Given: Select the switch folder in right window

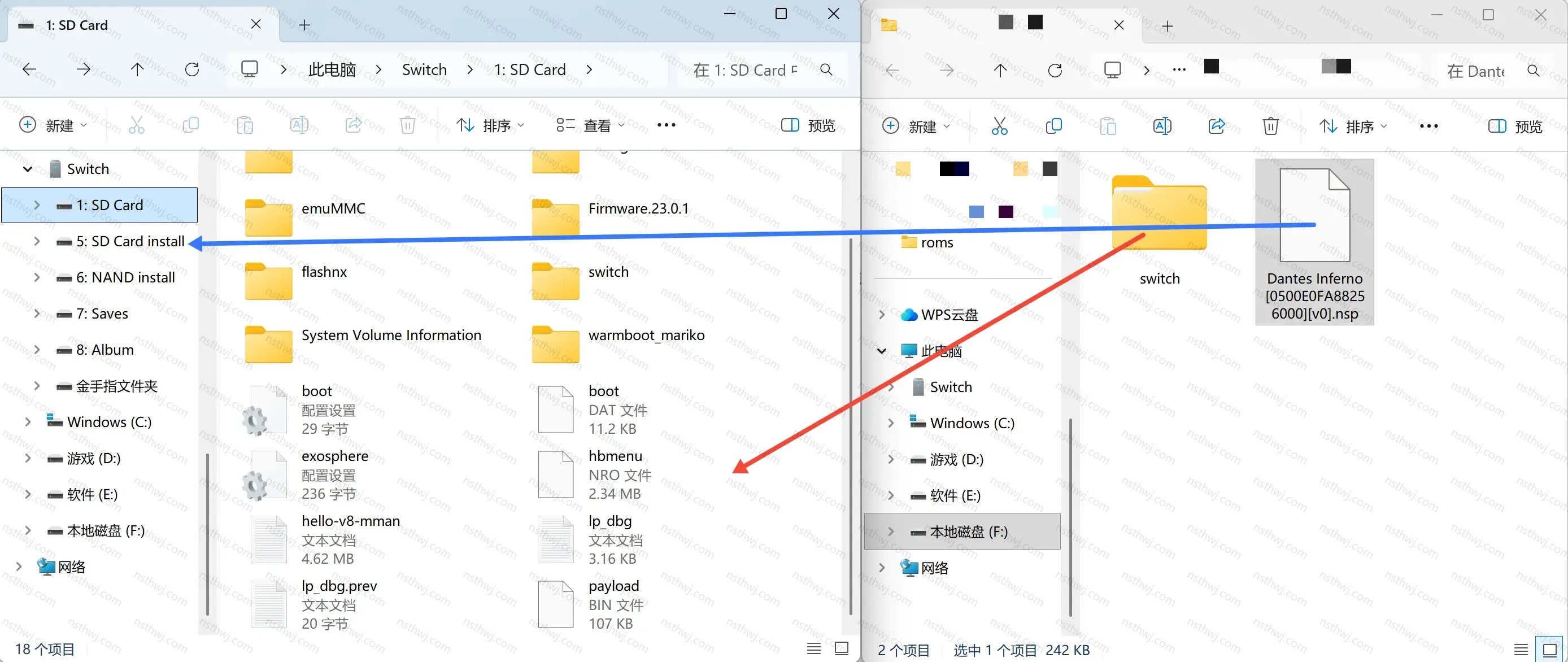Looking at the screenshot, I should [x=1160, y=231].
